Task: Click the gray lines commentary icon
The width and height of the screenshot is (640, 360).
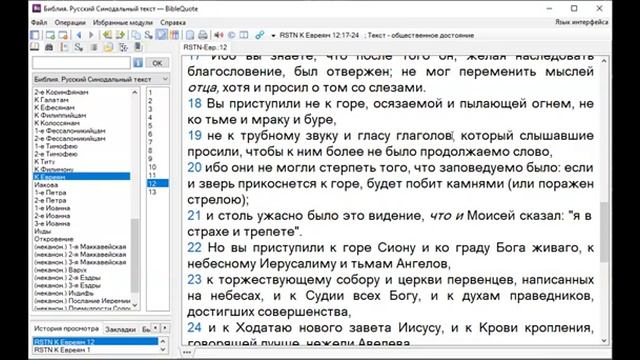Action: [93, 47]
